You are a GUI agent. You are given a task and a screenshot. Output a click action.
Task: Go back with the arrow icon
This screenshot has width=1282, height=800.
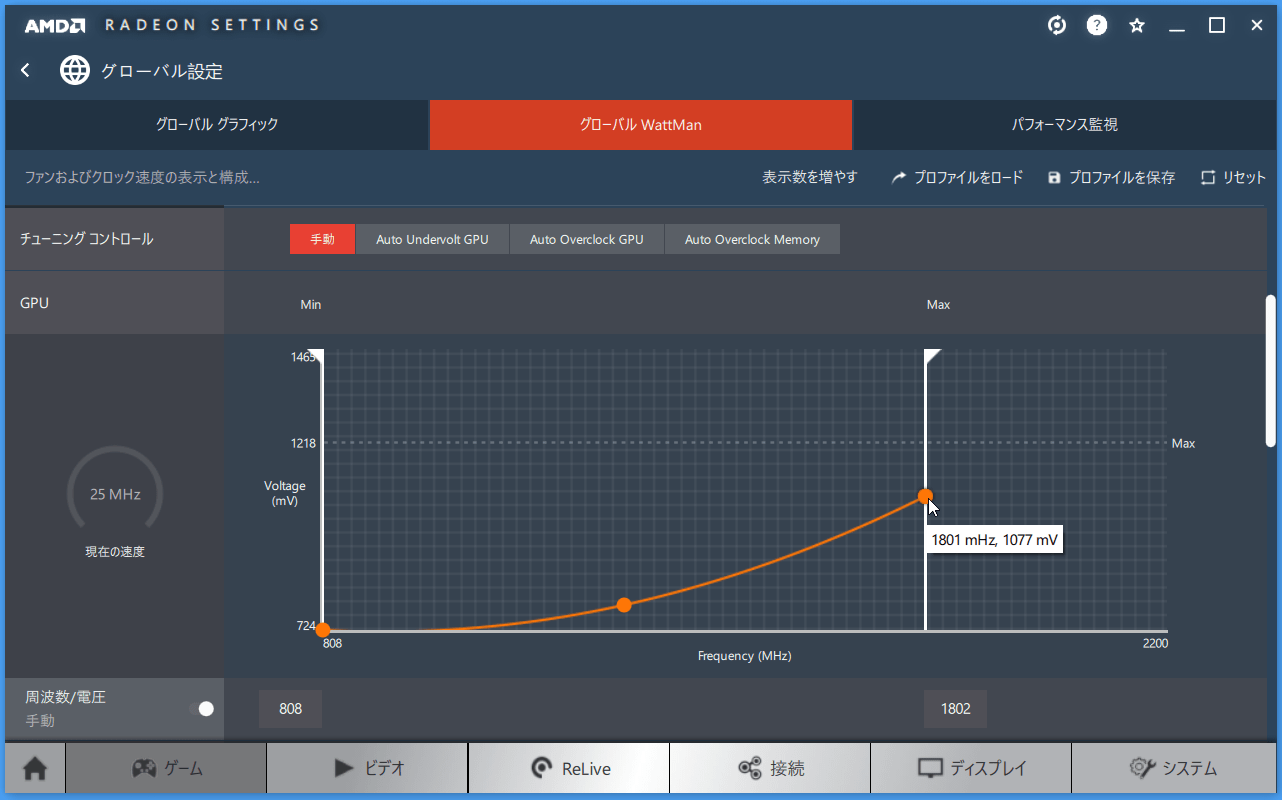pyautogui.click(x=26, y=70)
